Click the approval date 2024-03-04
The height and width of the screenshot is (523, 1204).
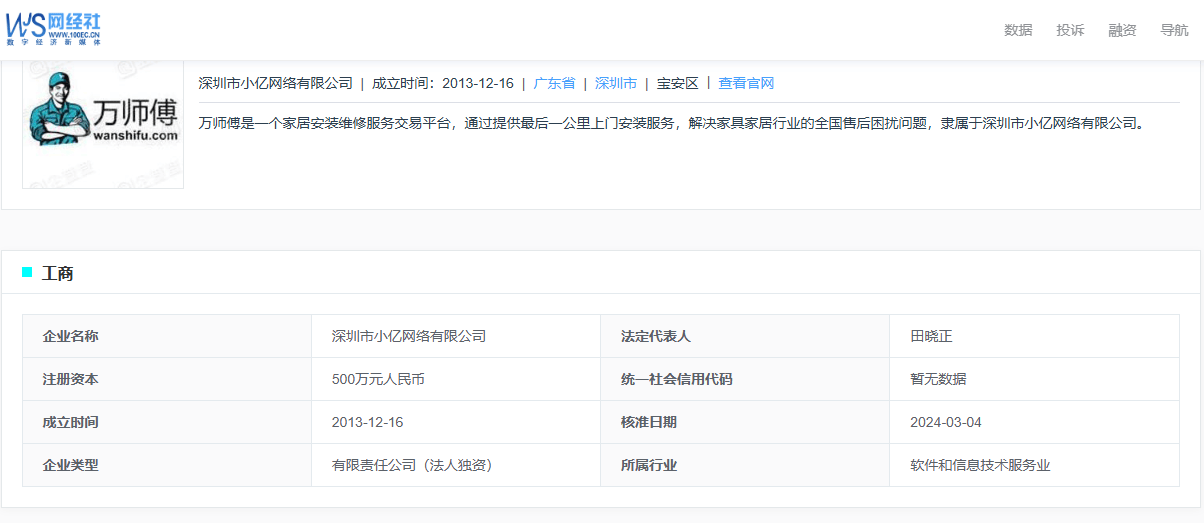coord(946,422)
